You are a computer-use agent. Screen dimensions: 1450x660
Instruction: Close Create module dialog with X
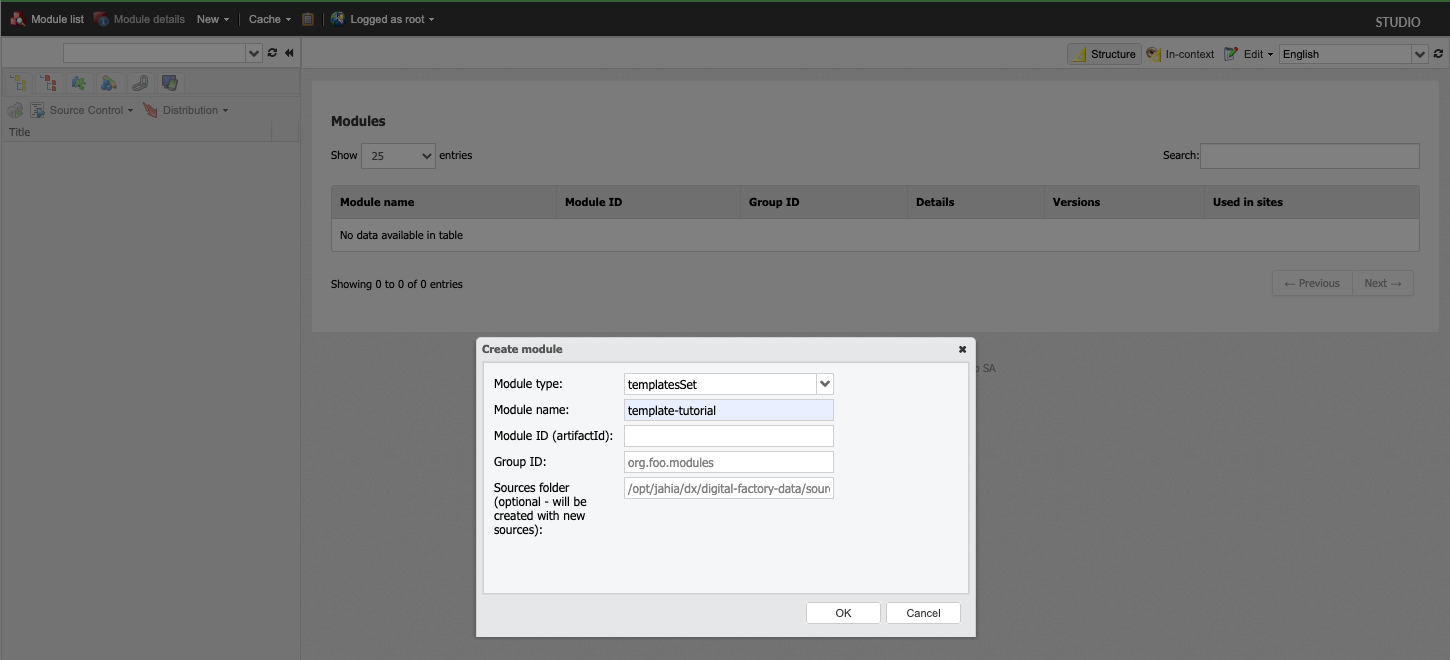click(x=962, y=349)
